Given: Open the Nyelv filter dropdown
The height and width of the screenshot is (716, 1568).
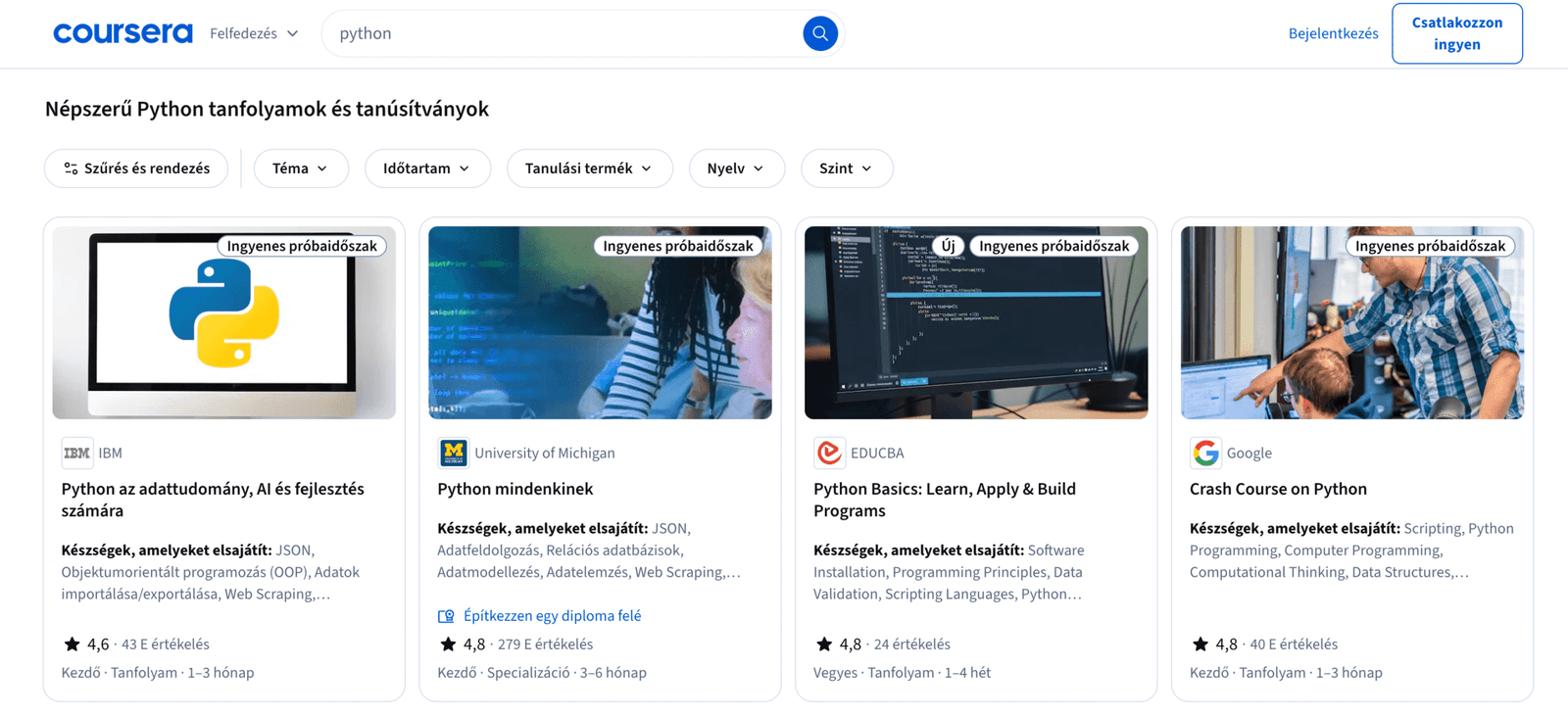Looking at the screenshot, I should (x=737, y=168).
